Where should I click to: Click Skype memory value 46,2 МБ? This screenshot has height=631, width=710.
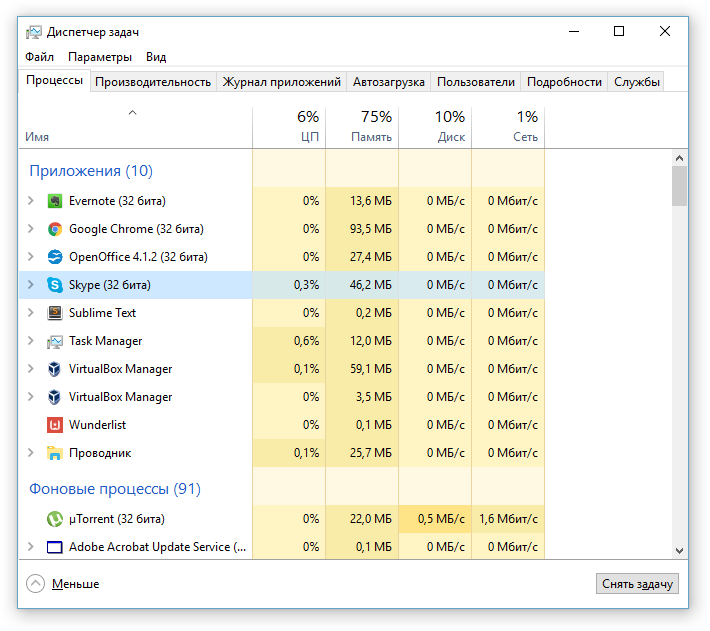pyautogui.click(x=370, y=285)
